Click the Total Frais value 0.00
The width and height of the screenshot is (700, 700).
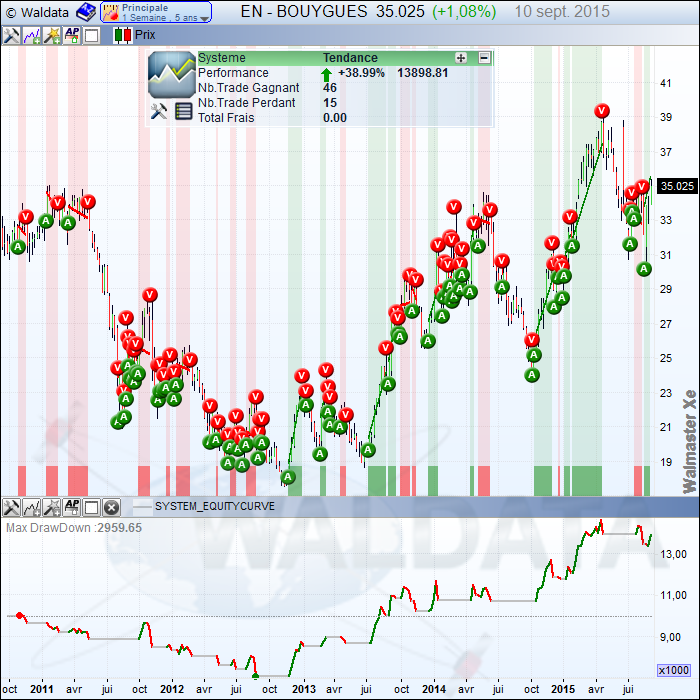335,118
